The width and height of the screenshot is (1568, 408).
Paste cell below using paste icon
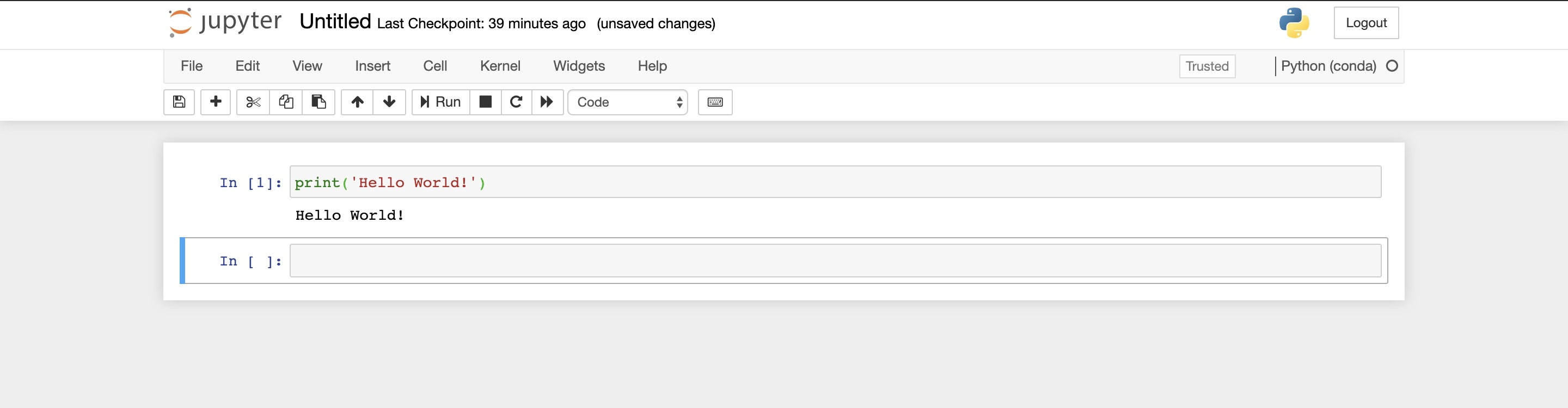click(x=318, y=102)
